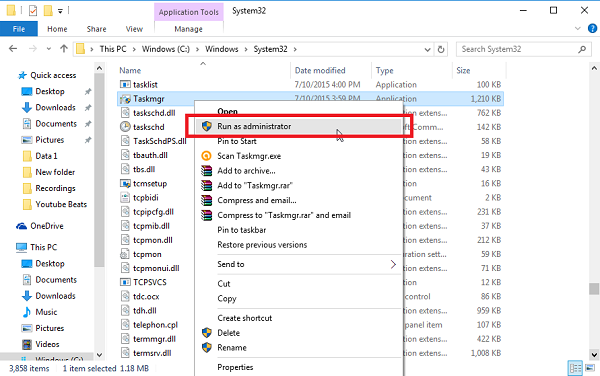Screen dimensions: 600x376
Task: Open the Youtube Beats folder in sidebar
Action: [x=61, y=204]
